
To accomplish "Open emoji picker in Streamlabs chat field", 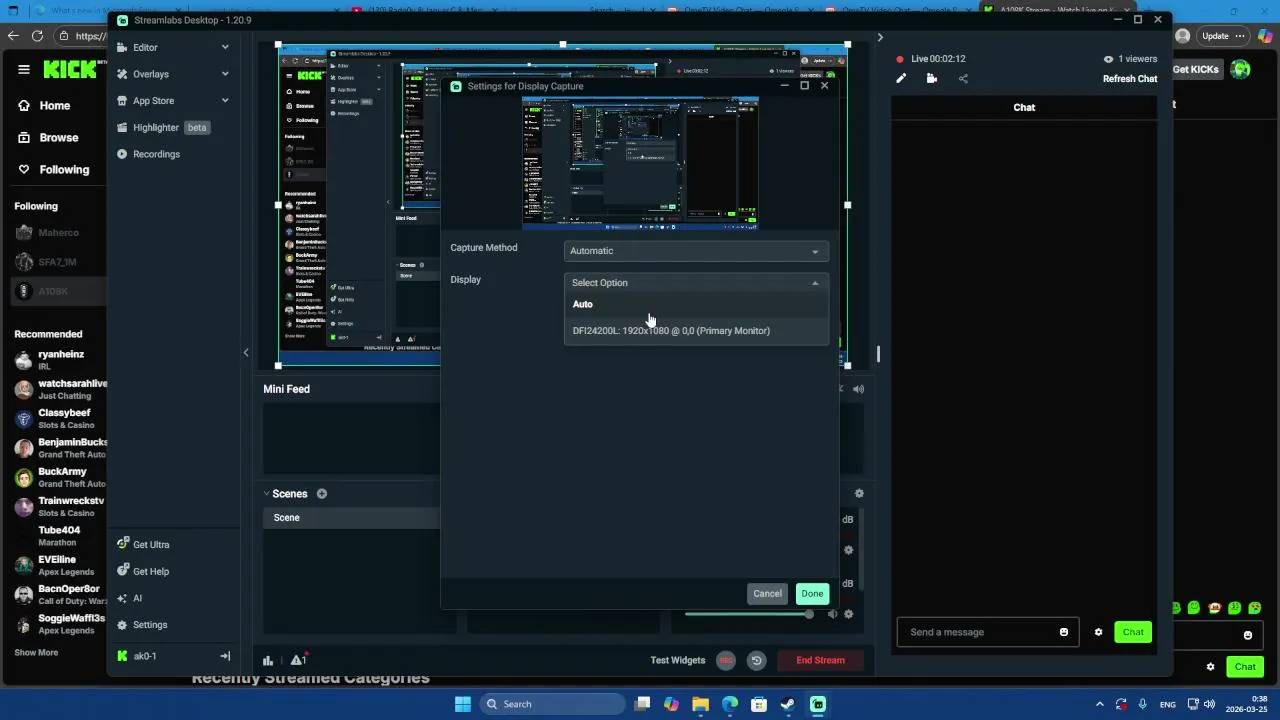I will [x=1064, y=632].
